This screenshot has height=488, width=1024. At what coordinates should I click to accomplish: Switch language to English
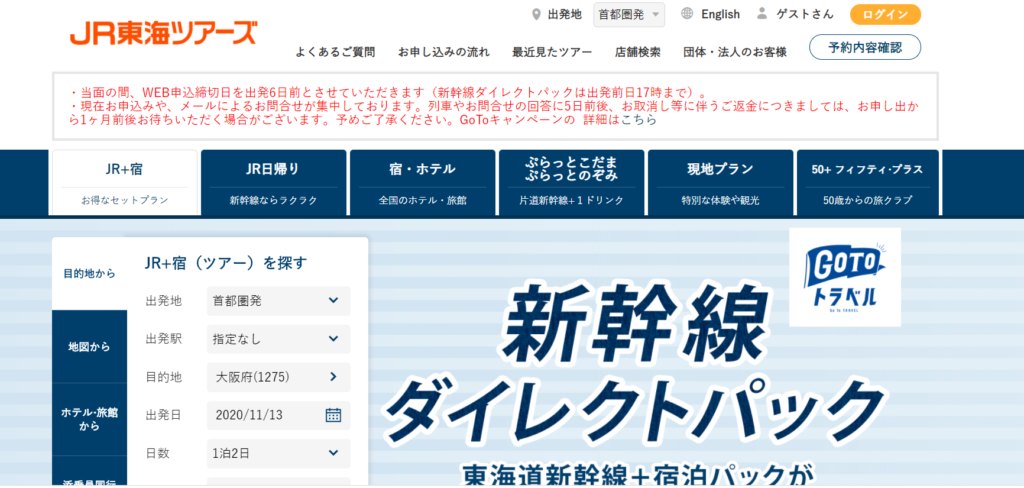click(720, 14)
